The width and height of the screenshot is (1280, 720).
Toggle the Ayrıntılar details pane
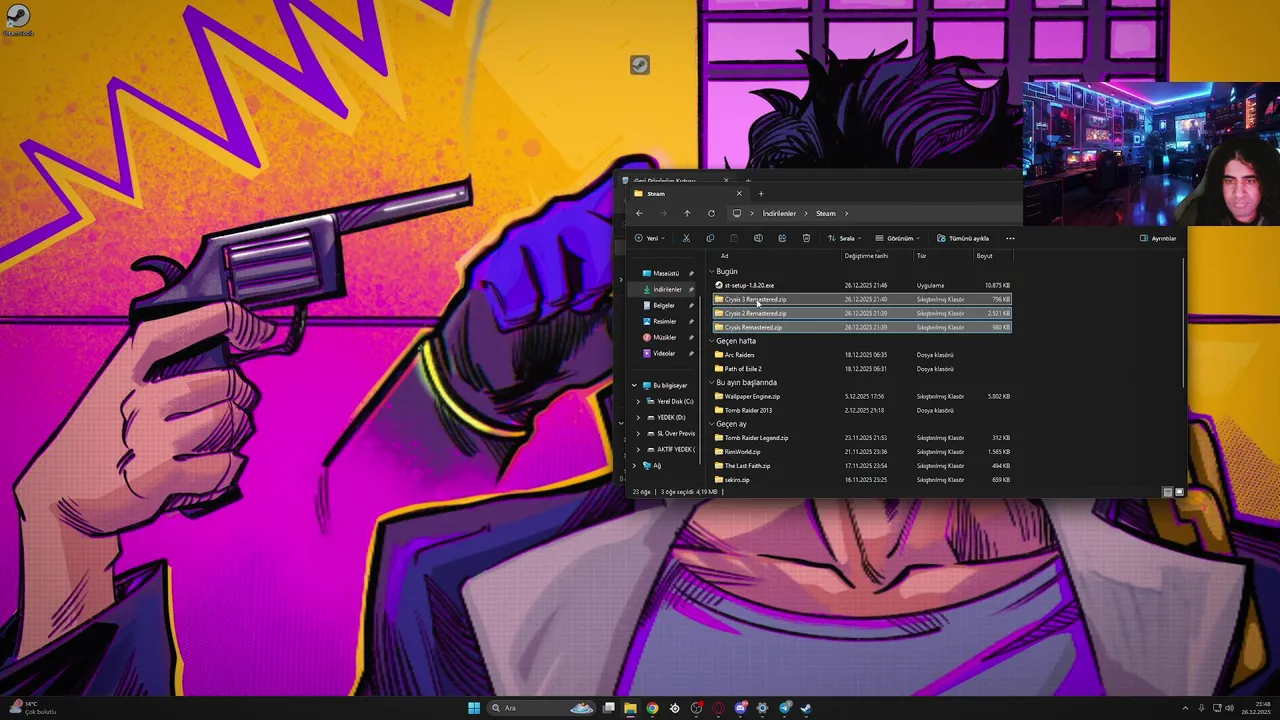(1158, 238)
